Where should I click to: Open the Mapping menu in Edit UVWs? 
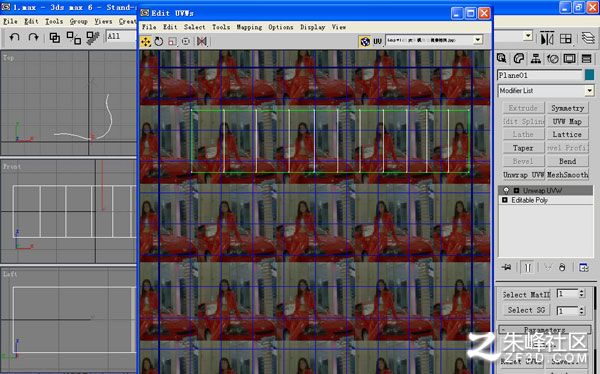tap(249, 27)
